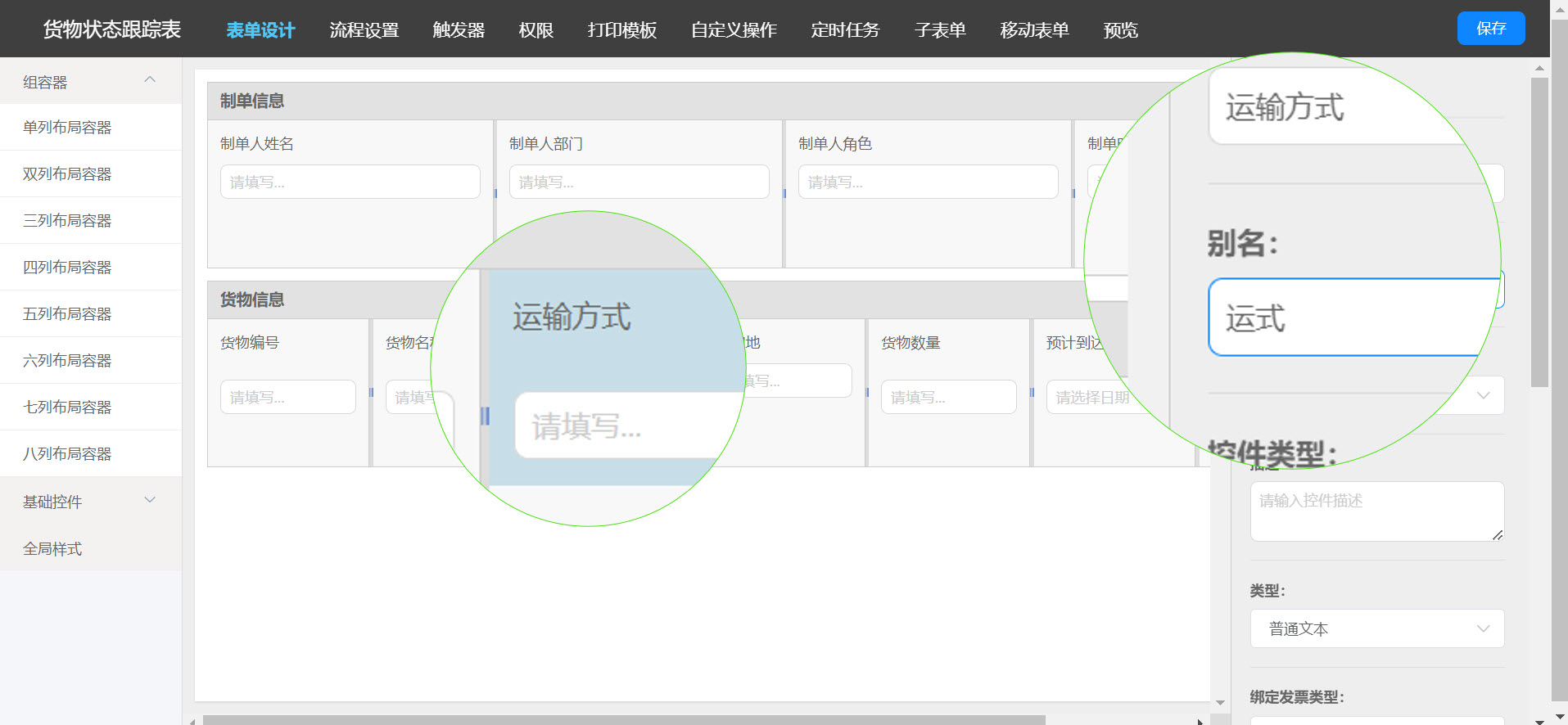
Task: Select 双列布局容器 from the sidebar
Action: (91, 174)
